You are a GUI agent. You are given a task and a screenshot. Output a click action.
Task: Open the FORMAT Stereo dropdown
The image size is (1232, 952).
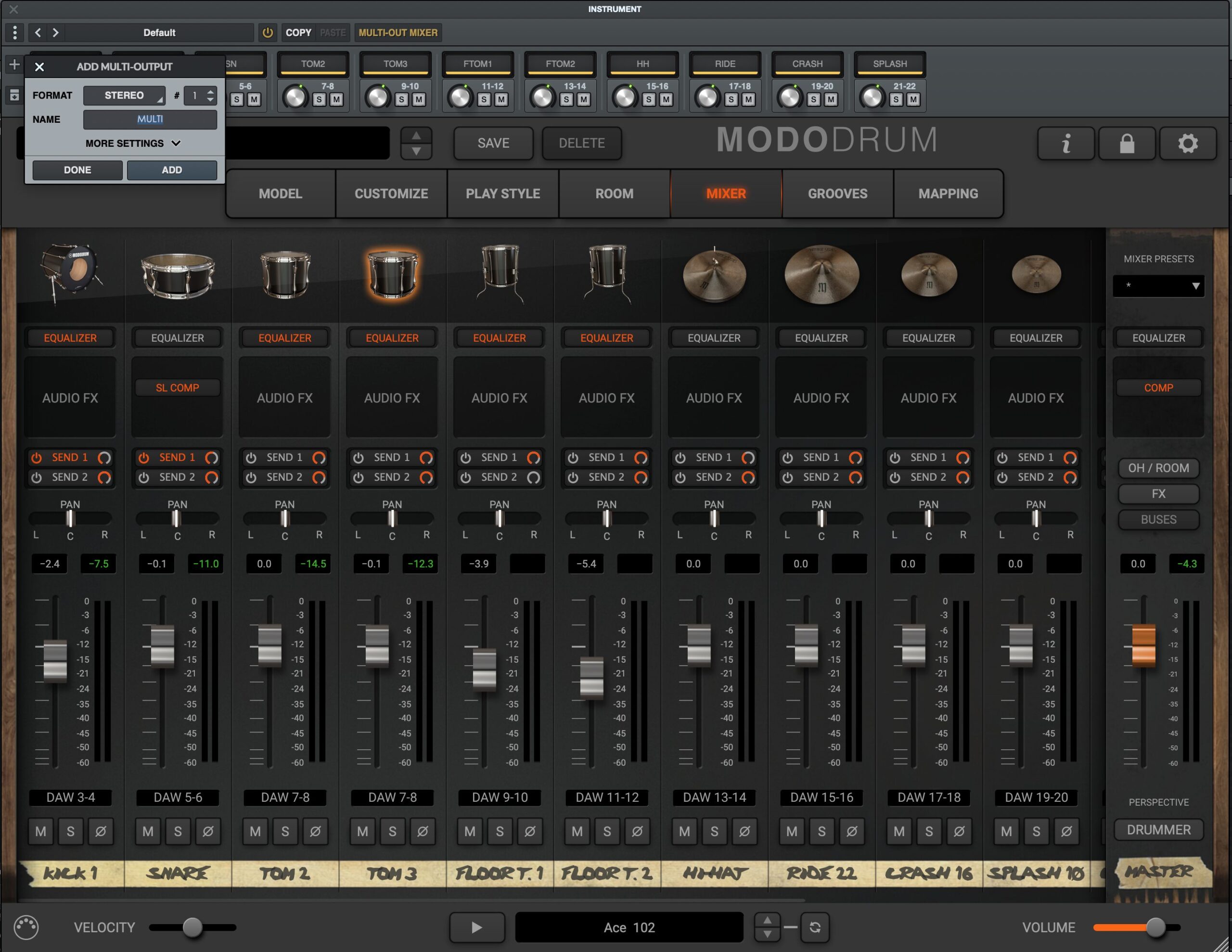[x=124, y=95]
